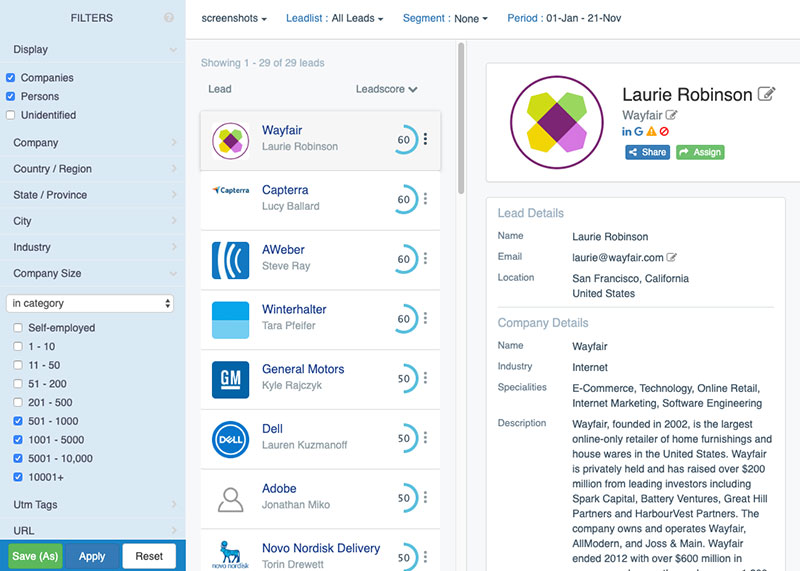
Task: Click the Apply filters button
Action: pos(92,556)
